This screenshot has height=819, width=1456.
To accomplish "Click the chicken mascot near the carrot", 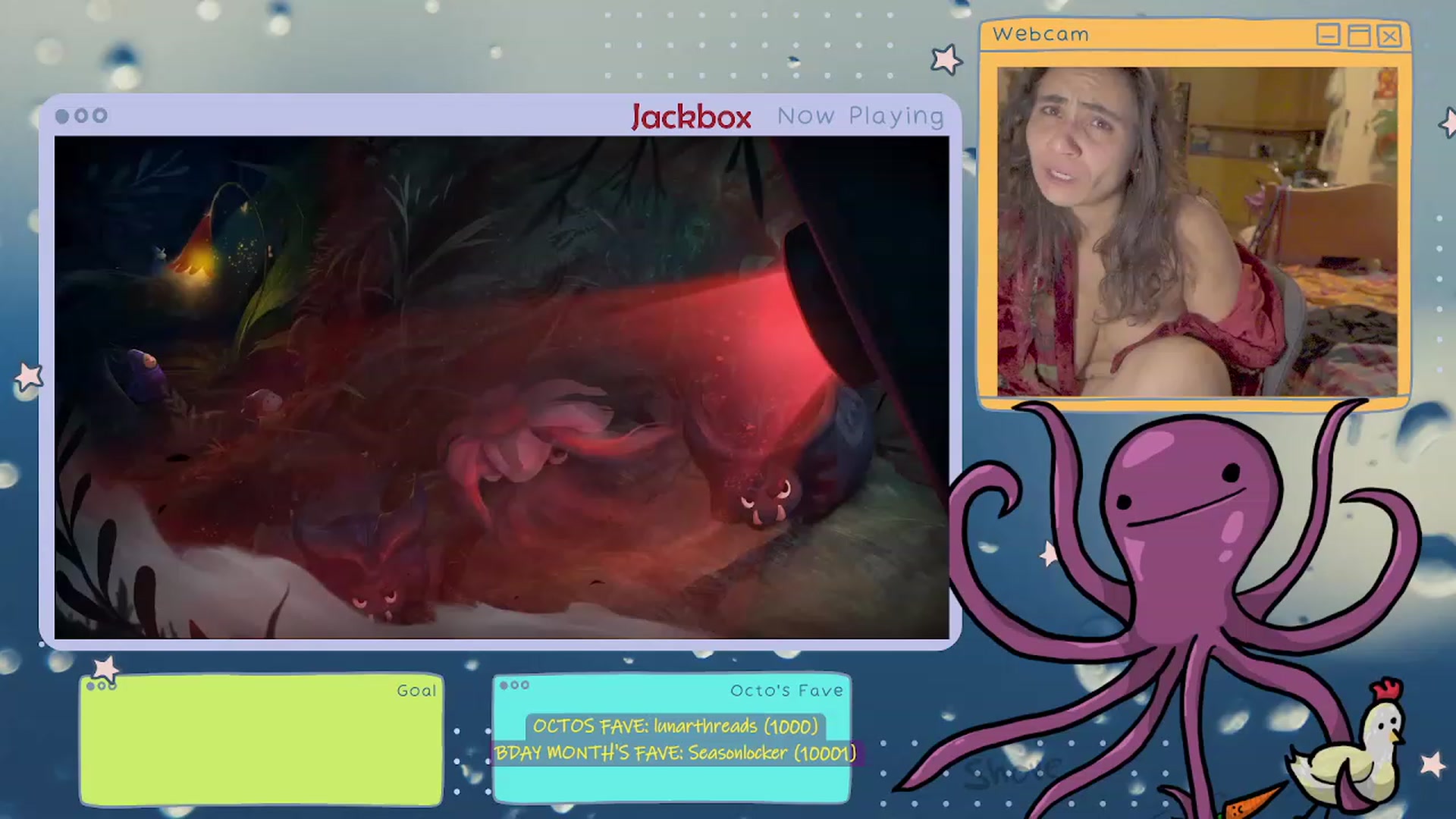I will (x=1350, y=751).
